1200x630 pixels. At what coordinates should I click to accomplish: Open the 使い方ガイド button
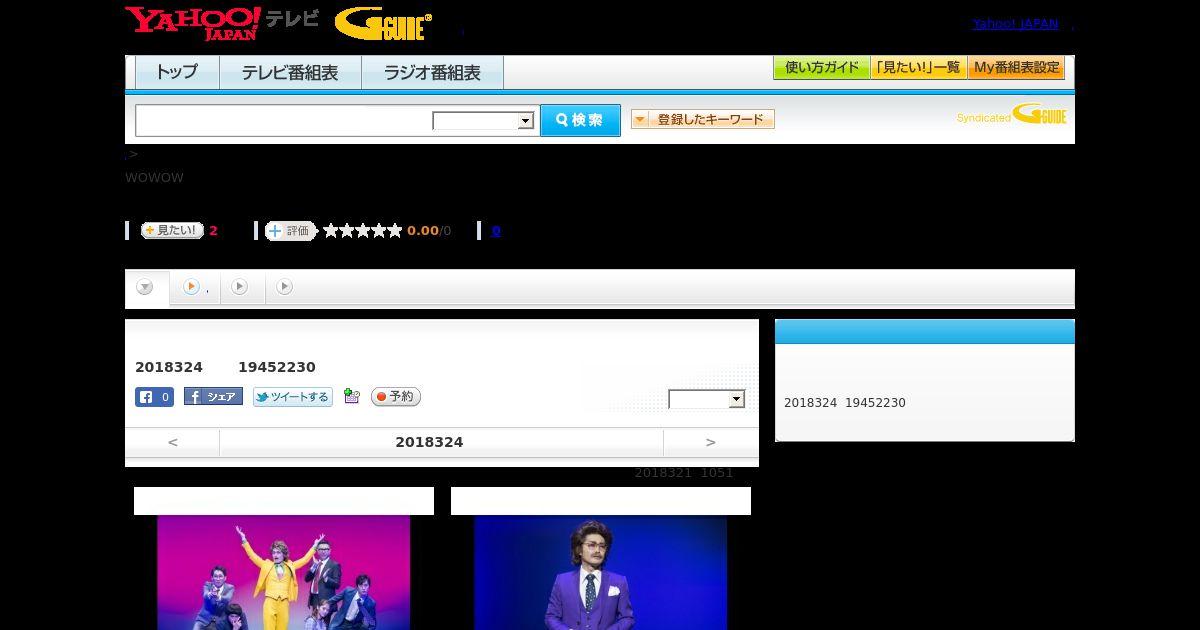tap(822, 68)
